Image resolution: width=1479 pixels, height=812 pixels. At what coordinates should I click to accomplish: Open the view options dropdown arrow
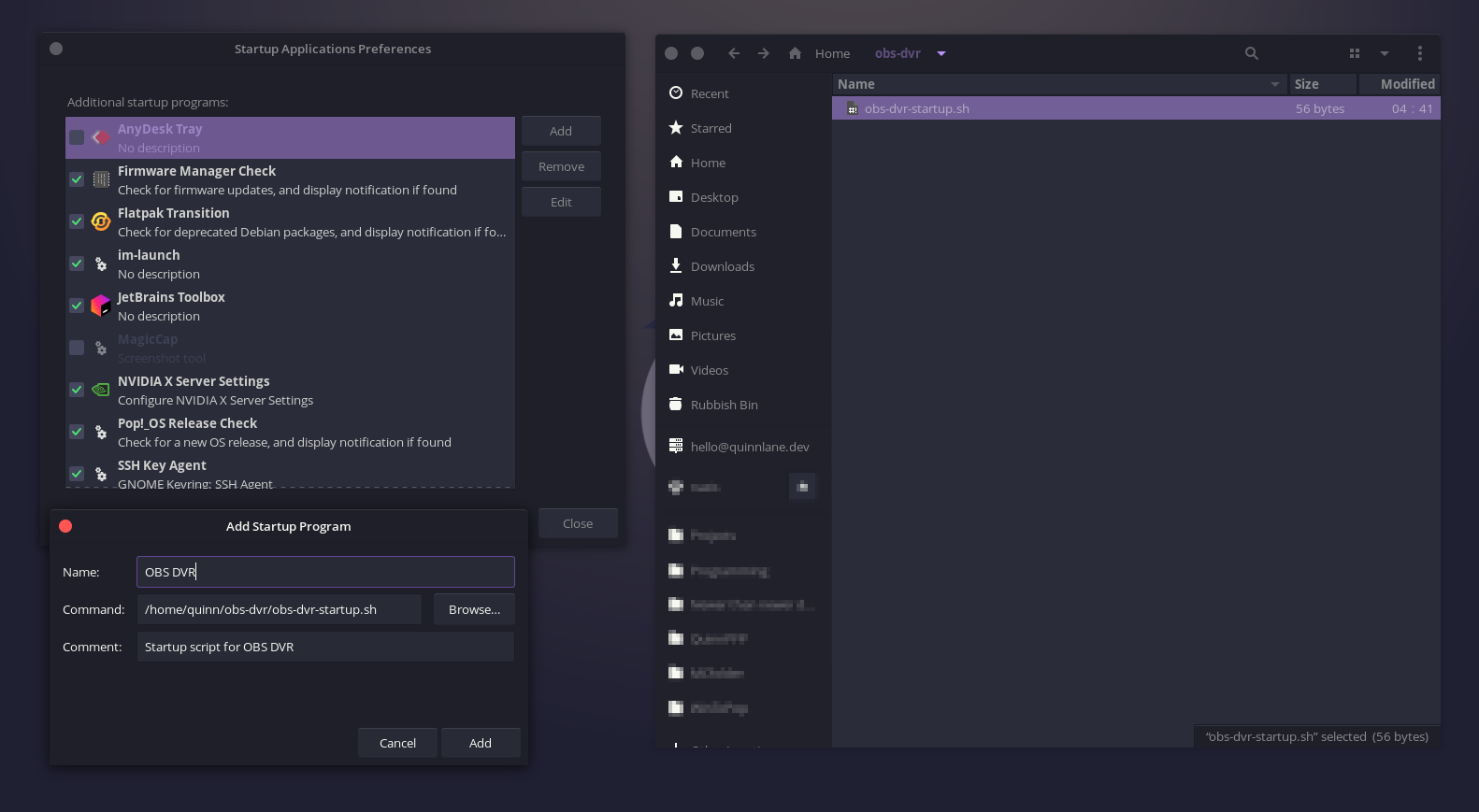pos(1385,53)
